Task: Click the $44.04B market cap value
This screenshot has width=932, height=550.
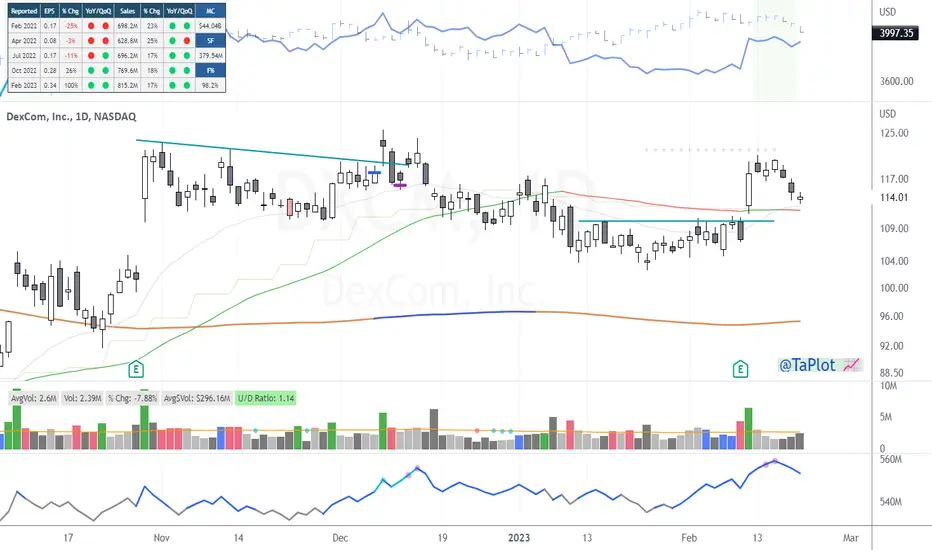Action: pyautogui.click(x=210, y=26)
